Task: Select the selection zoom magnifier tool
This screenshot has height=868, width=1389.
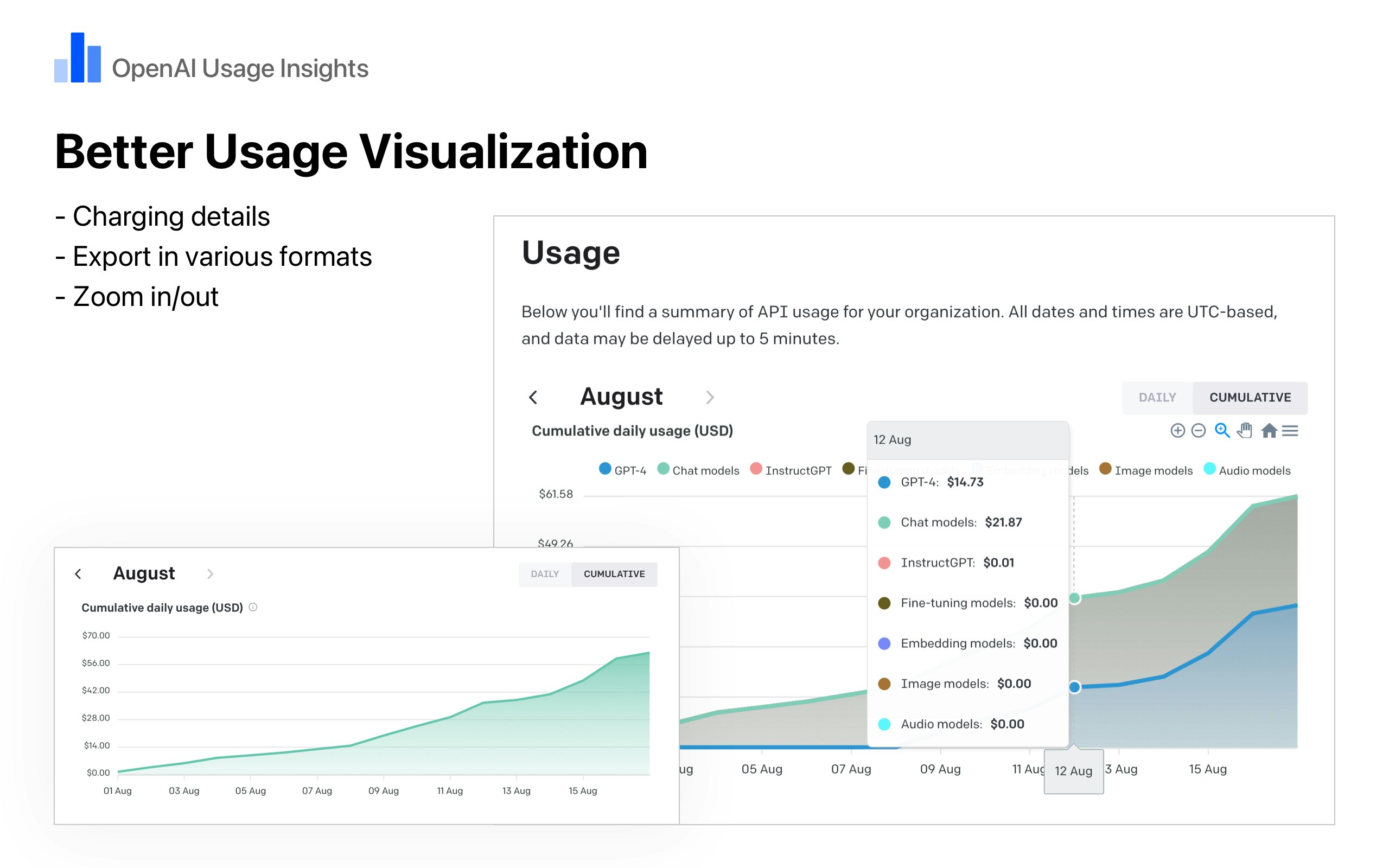Action: click(x=1222, y=431)
